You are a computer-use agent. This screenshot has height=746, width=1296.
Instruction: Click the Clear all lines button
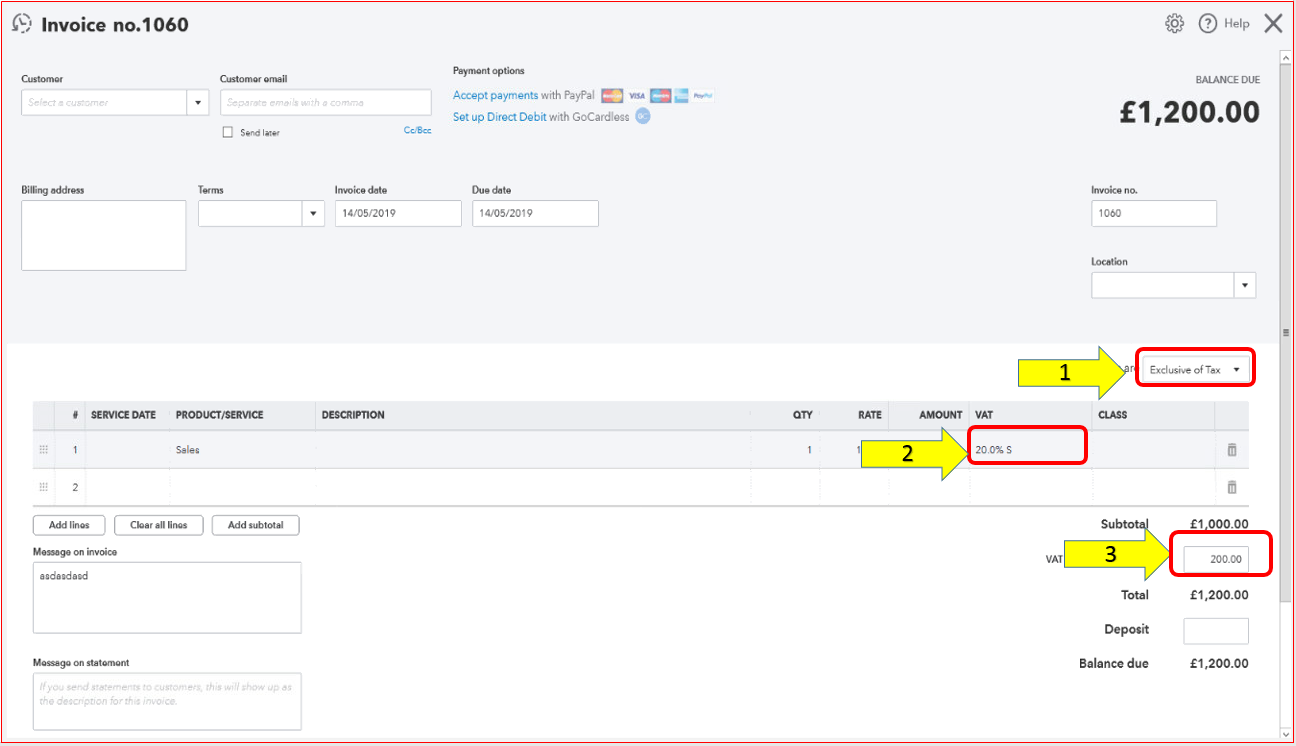pos(158,524)
